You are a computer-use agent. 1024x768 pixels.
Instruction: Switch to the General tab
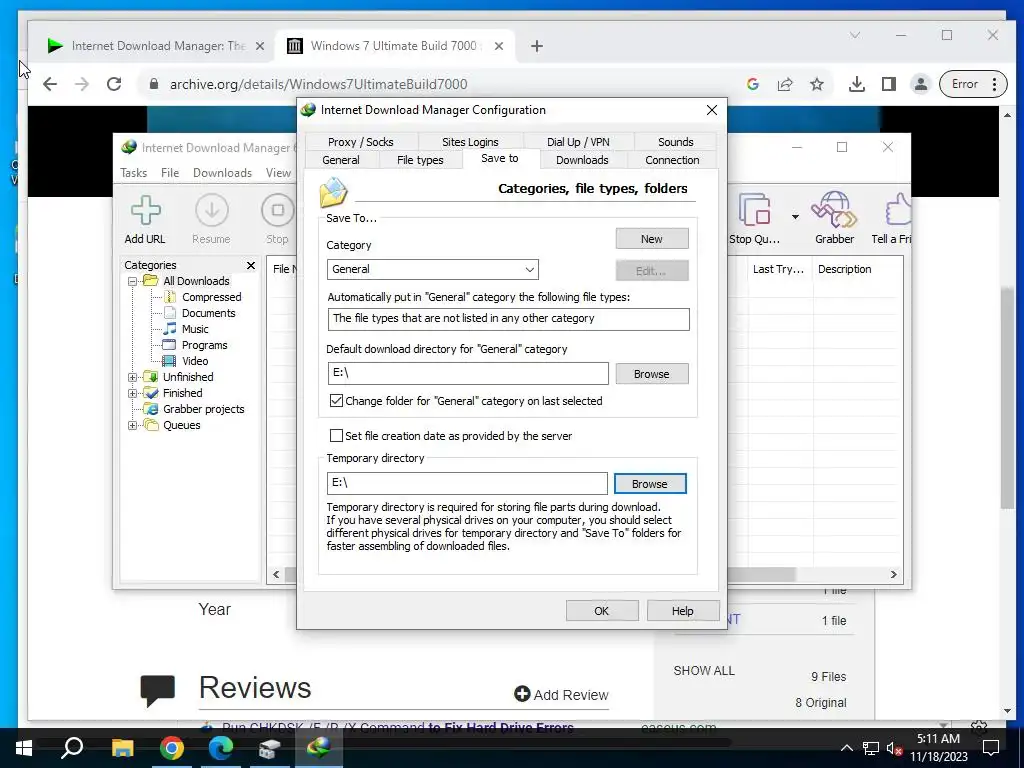click(x=341, y=160)
